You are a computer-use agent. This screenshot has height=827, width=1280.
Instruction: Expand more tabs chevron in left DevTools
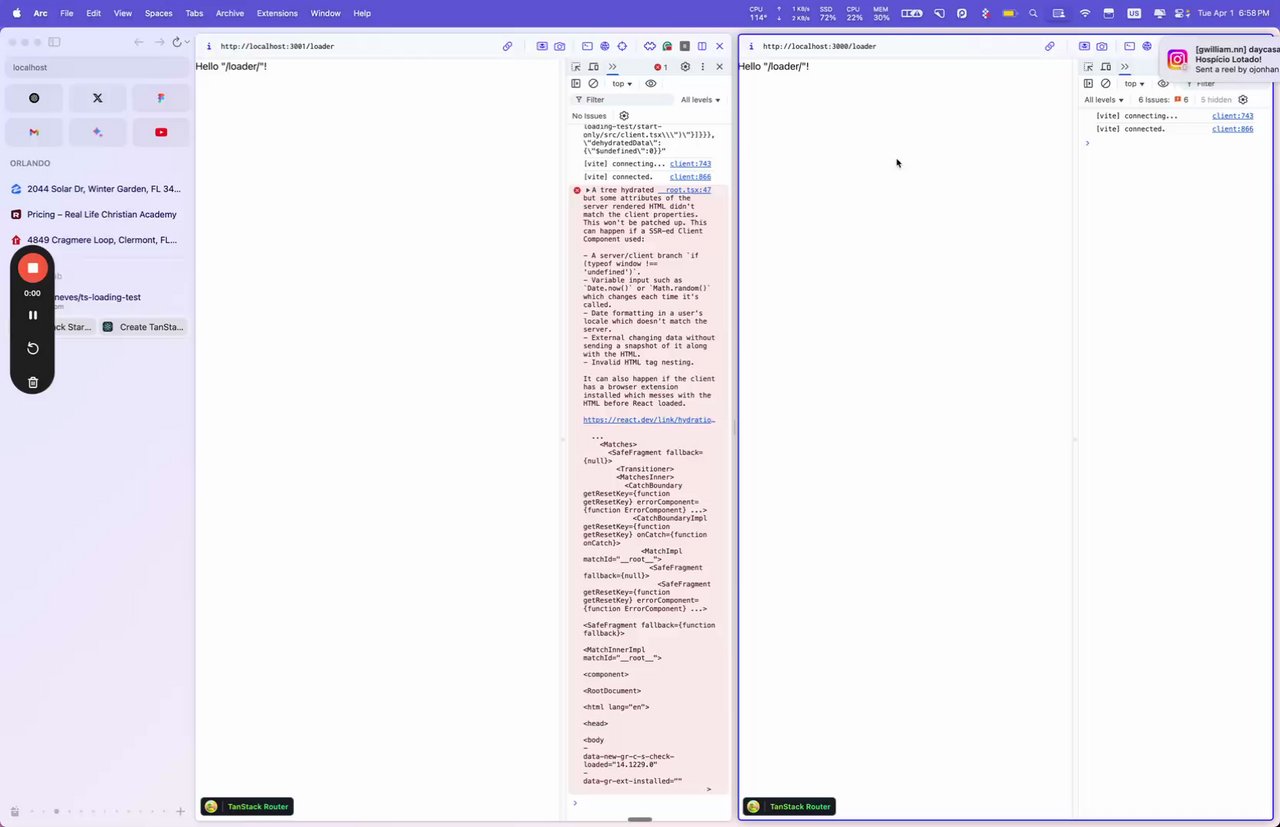point(613,67)
